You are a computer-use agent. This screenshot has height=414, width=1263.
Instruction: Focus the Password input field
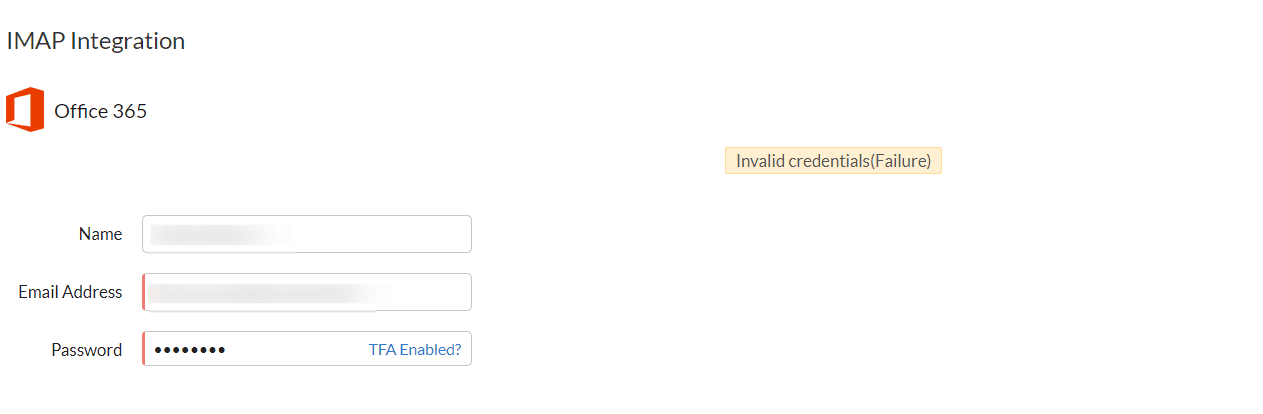pos(307,349)
